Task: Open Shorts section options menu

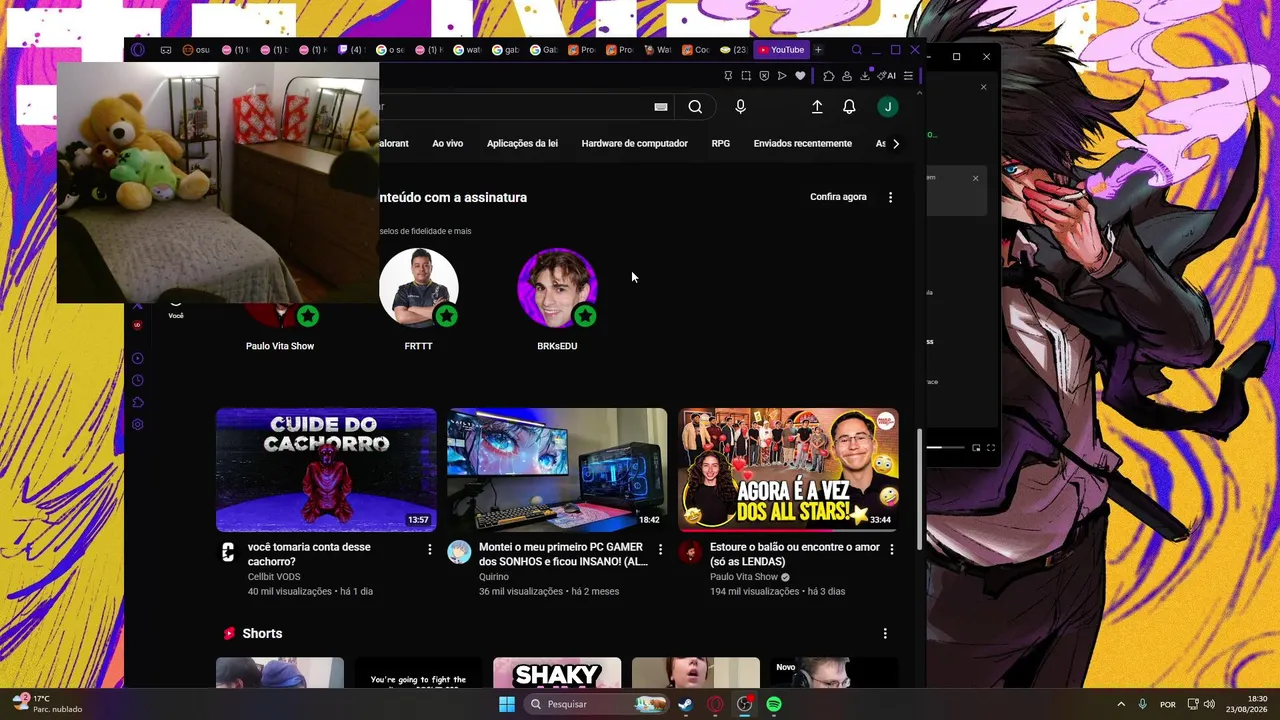Action: (885, 633)
